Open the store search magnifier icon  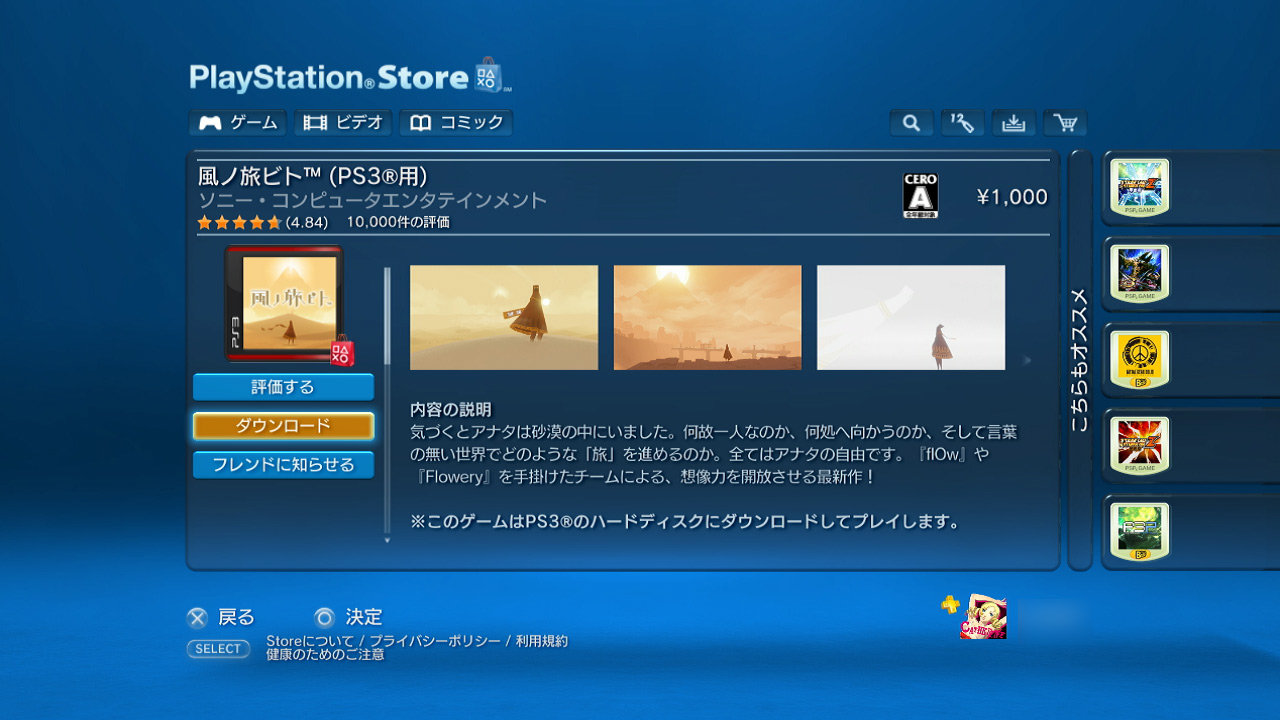click(x=911, y=123)
